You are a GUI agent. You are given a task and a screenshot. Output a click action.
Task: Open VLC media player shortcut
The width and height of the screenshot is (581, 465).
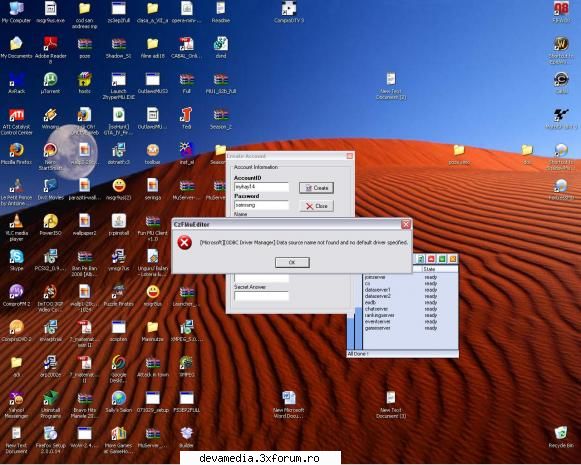click(x=16, y=227)
